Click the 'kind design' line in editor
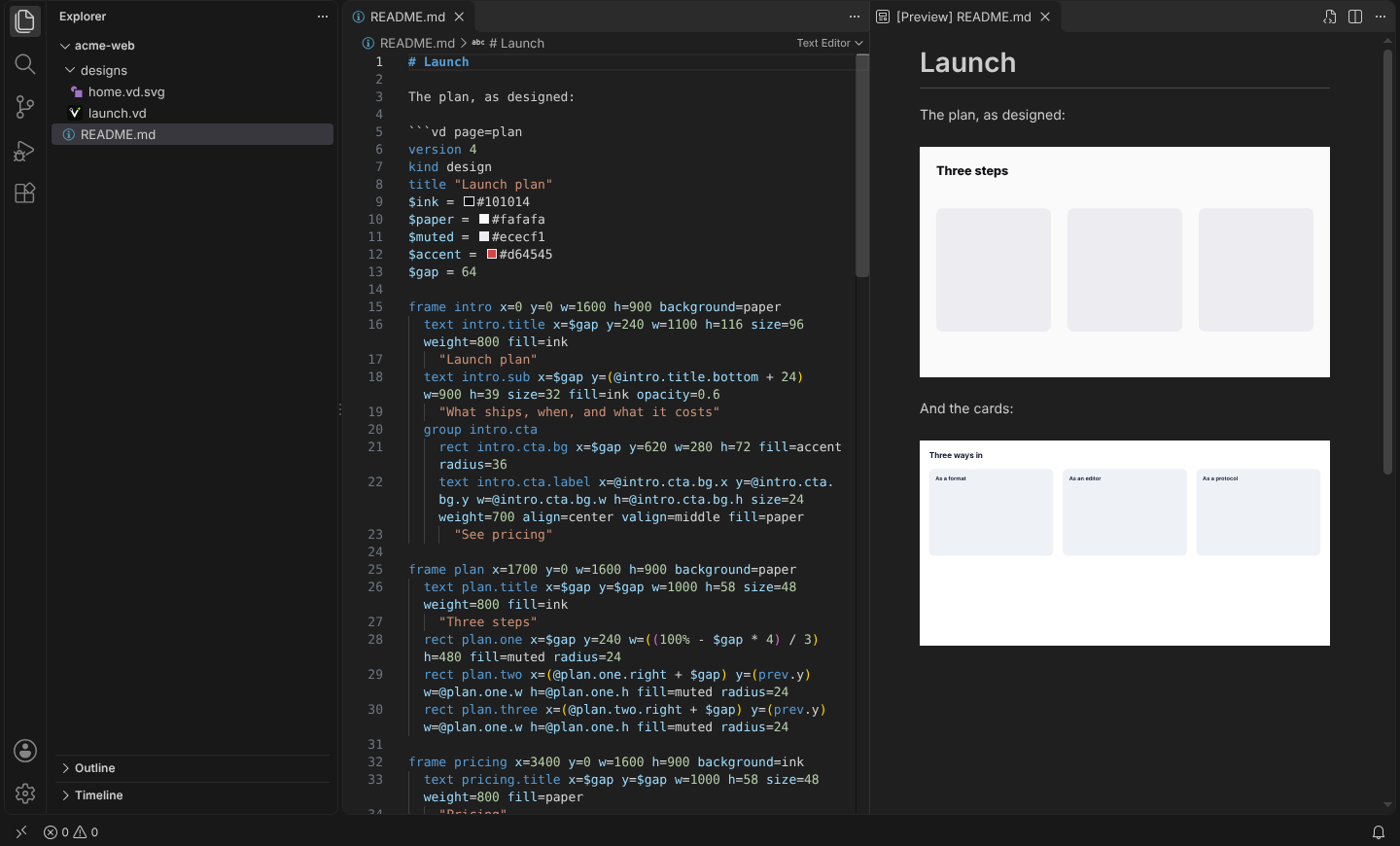Viewport: 1400px width, 846px height. pos(450,167)
